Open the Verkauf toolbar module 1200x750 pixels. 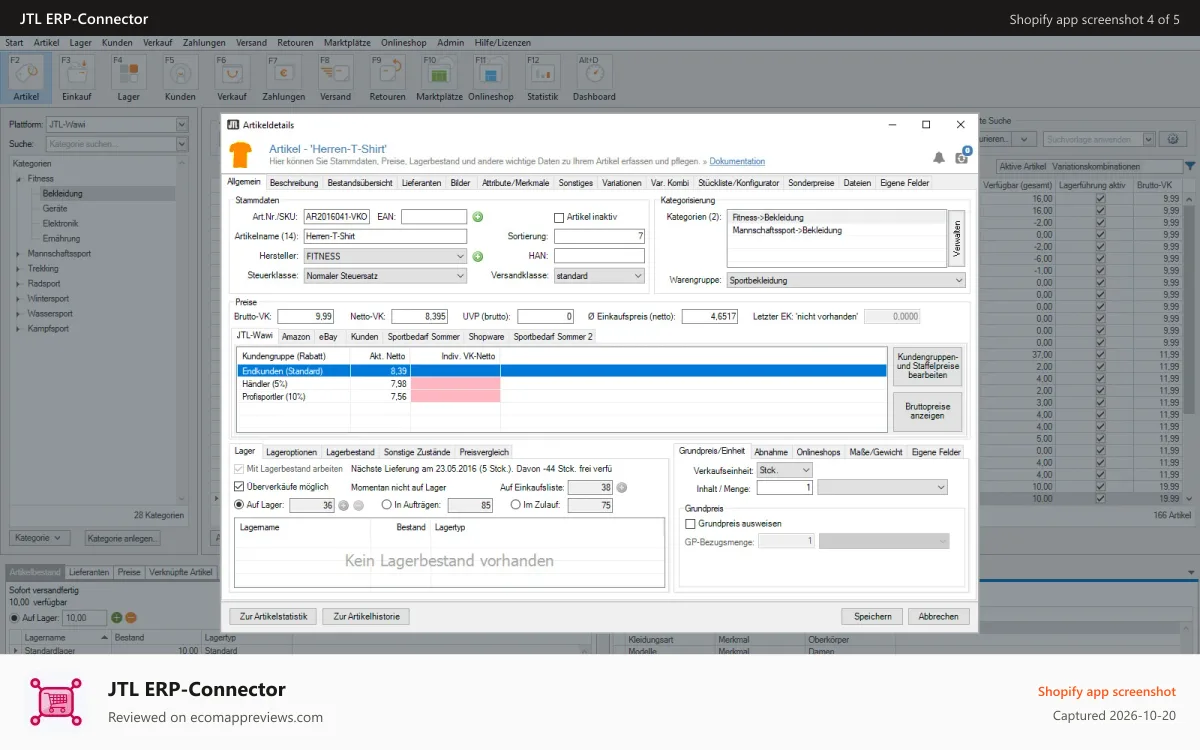[x=232, y=78]
